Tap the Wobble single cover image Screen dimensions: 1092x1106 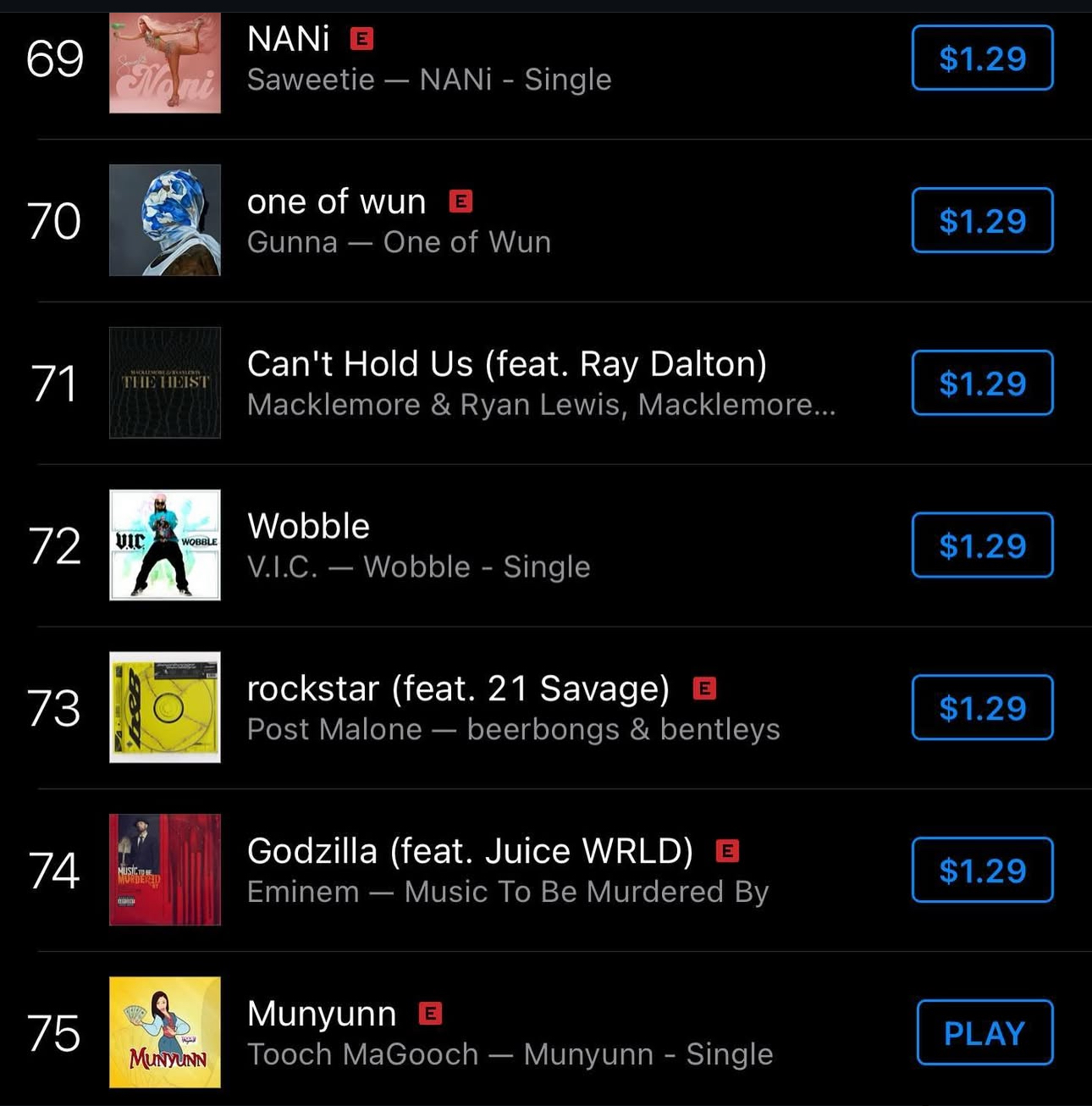coord(165,545)
